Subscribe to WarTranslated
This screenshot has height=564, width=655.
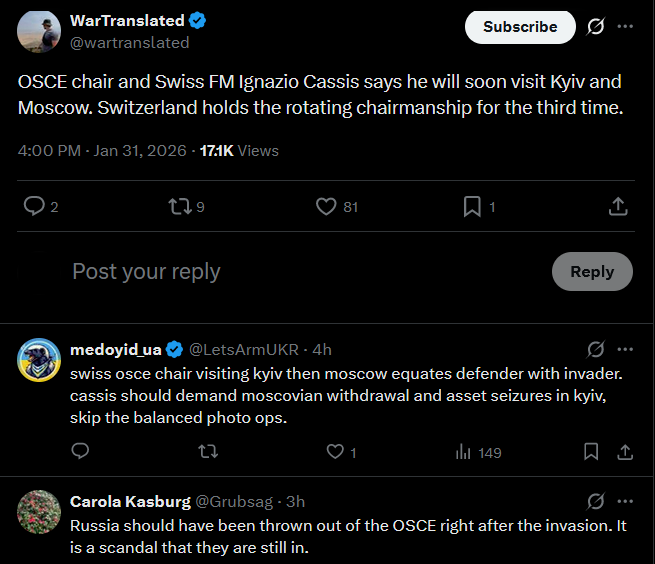[520, 27]
